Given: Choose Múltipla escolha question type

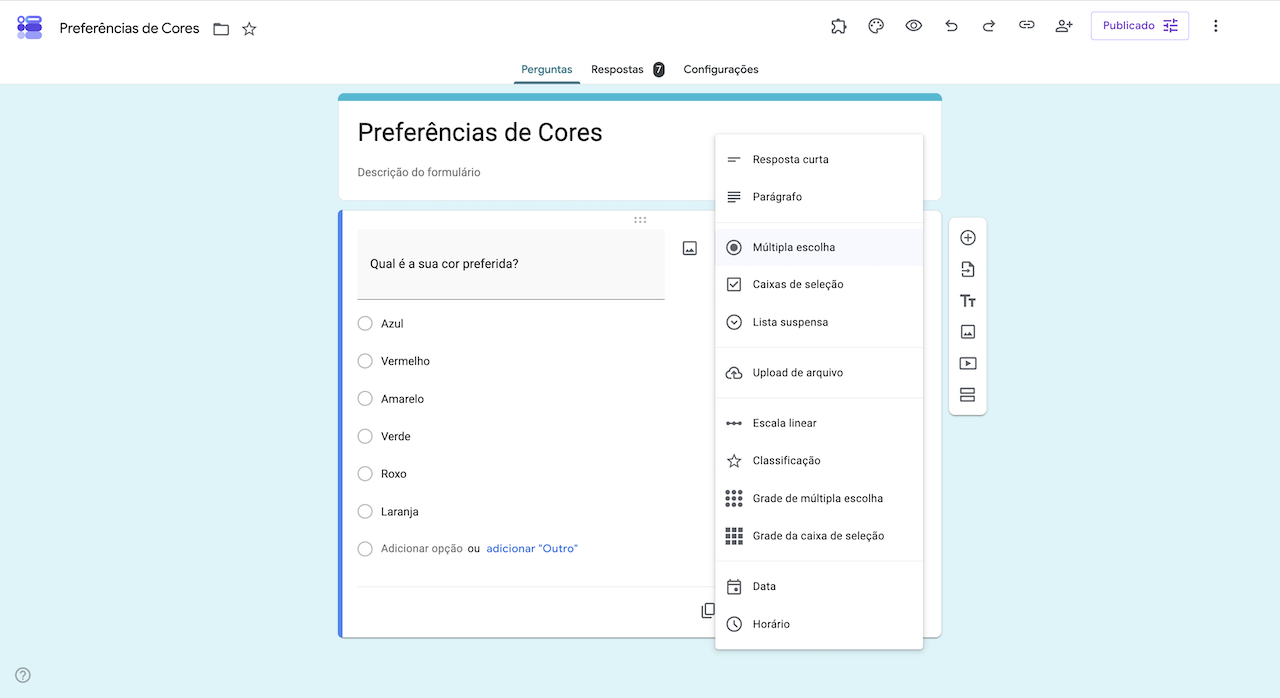Looking at the screenshot, I should click(x=819, y=247).
